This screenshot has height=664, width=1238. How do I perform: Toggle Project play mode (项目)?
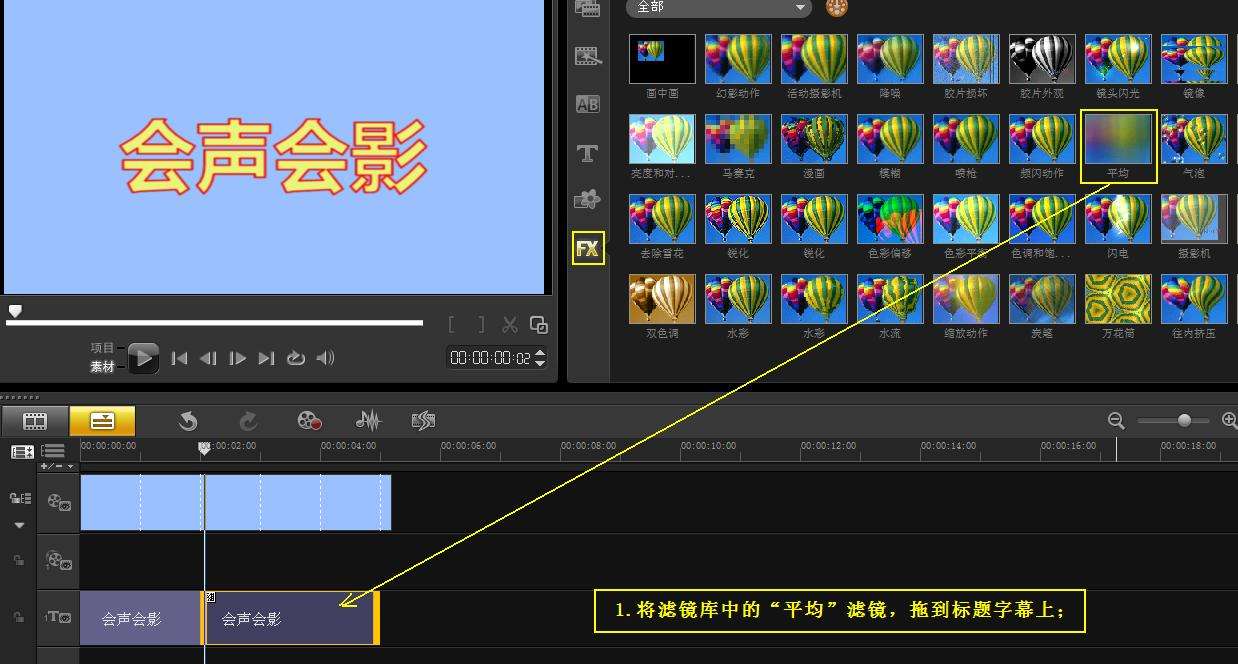click(x=103, y=347)
